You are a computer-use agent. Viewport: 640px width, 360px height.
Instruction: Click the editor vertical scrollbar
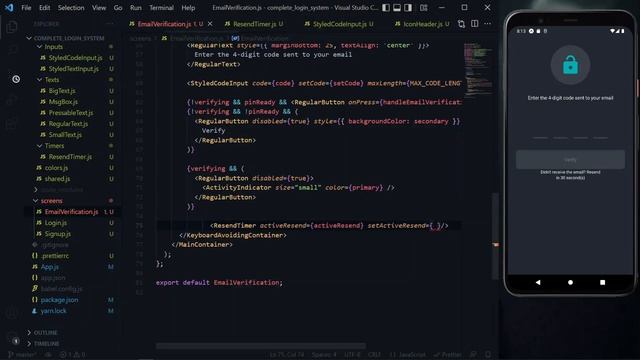pos(495,235)
